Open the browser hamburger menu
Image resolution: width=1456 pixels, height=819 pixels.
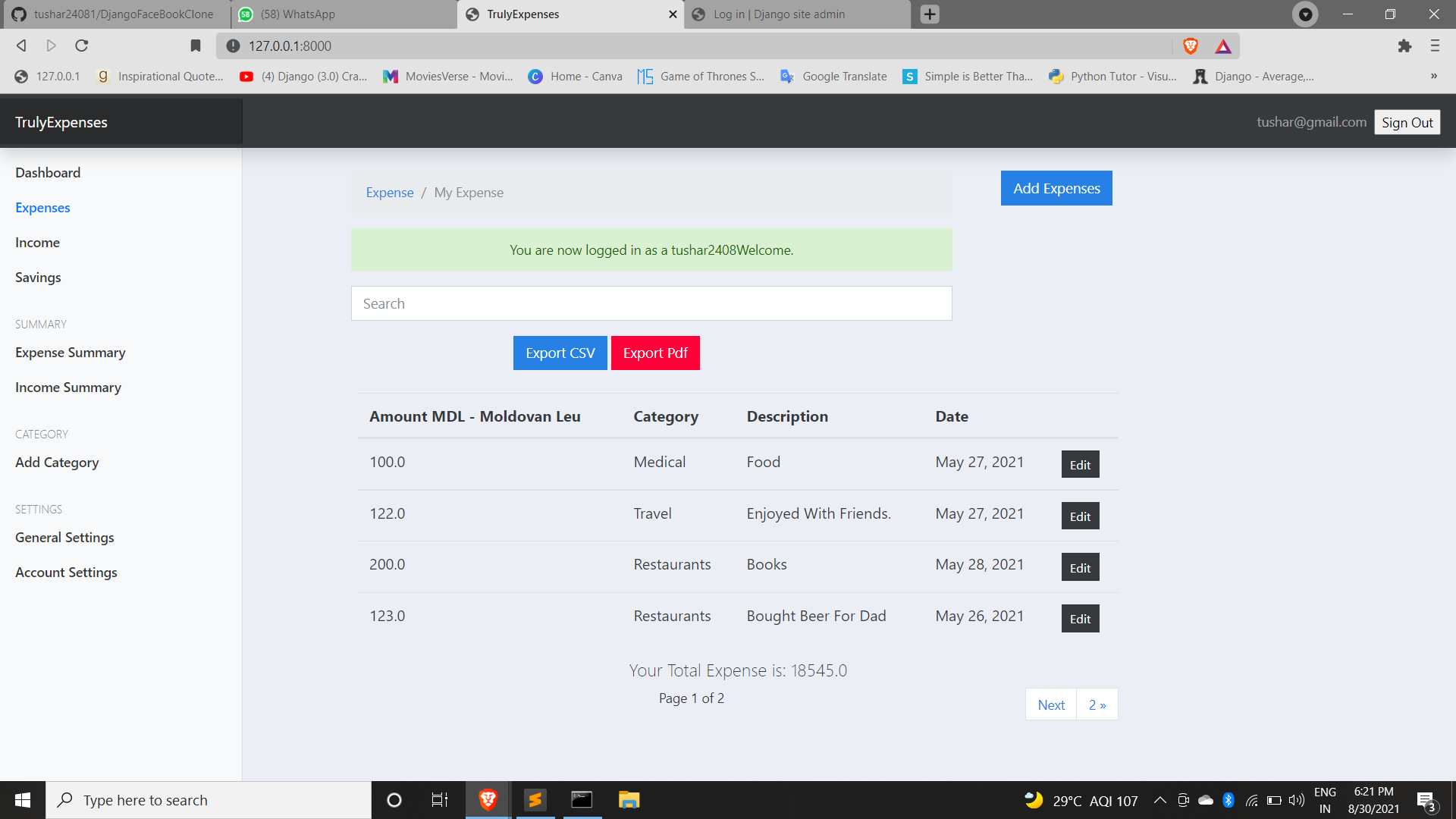click(x=1435, y=45)
